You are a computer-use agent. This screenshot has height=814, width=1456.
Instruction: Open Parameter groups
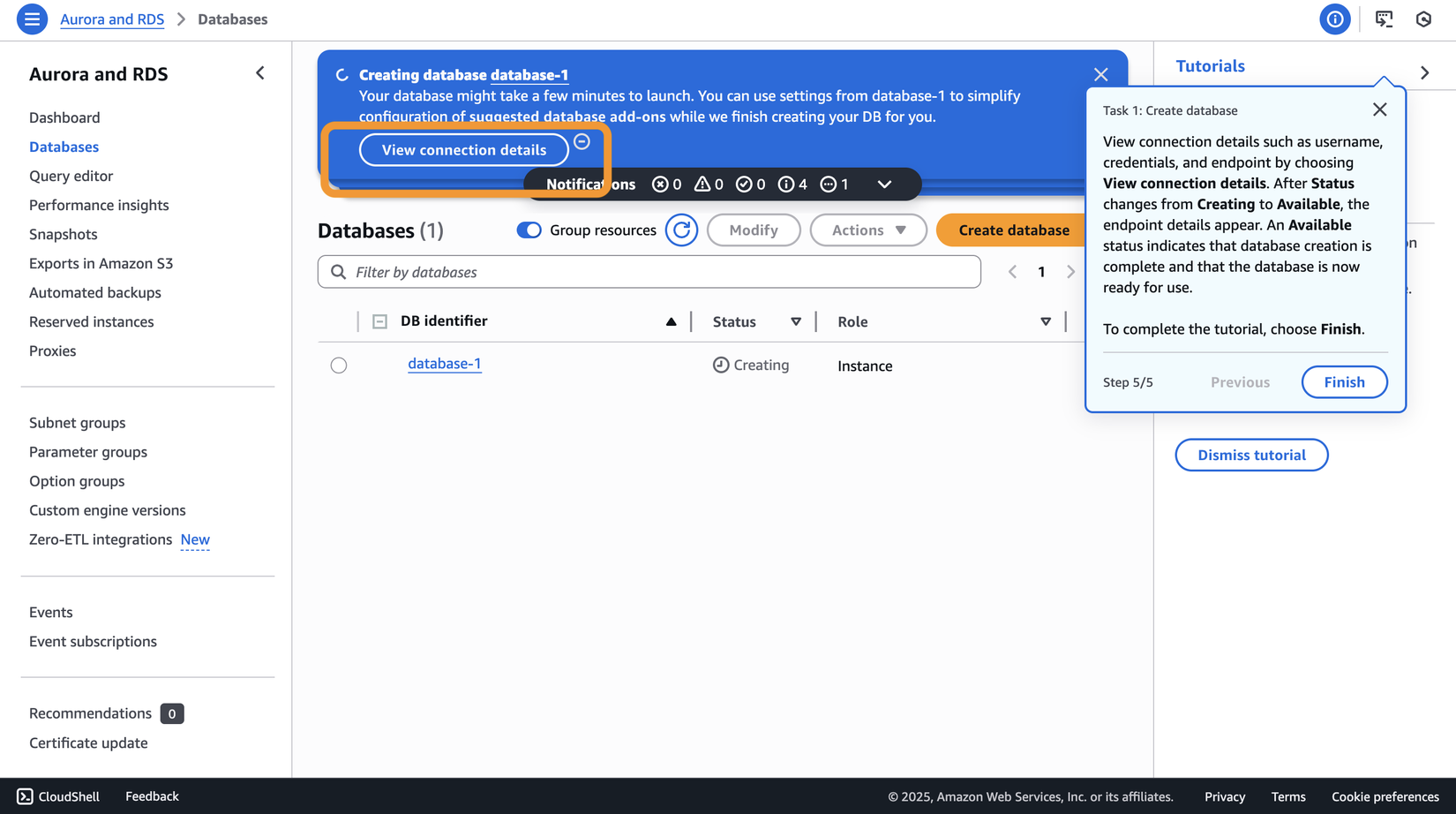[x=88, y=452]
